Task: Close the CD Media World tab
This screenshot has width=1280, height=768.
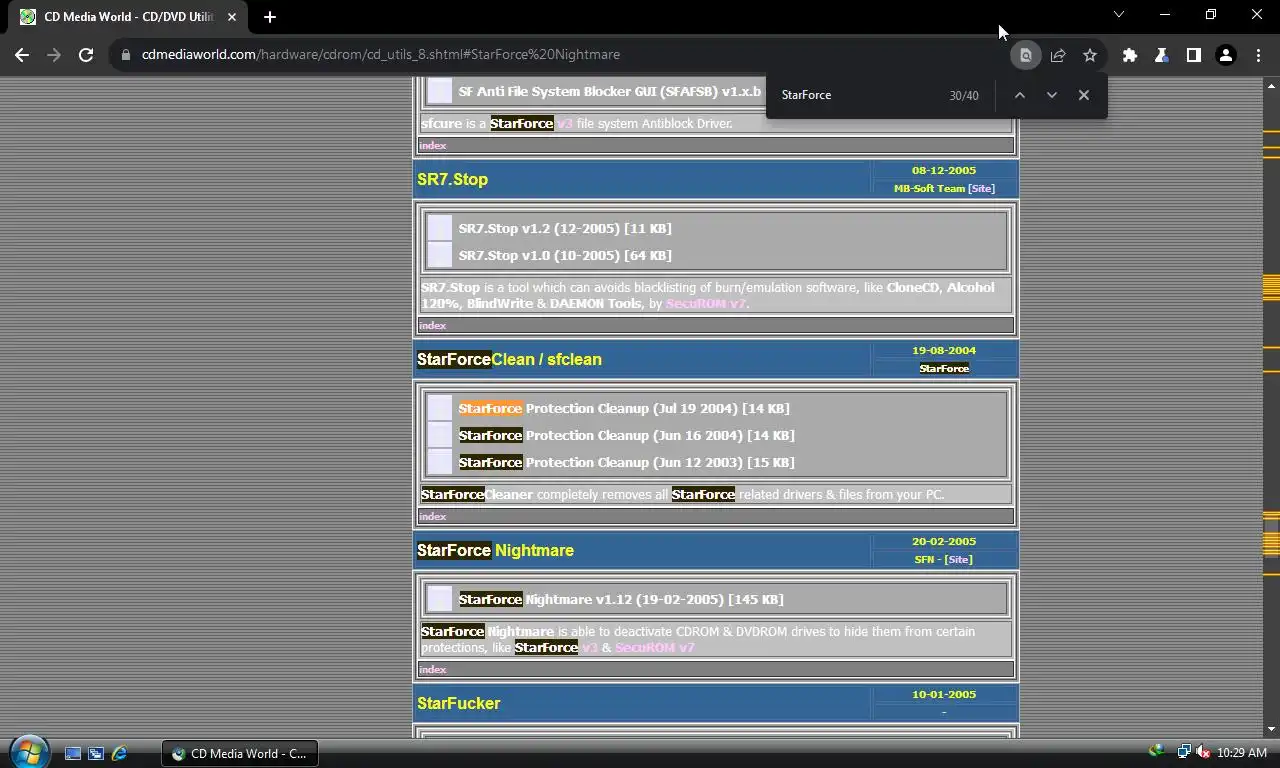Action: tap(232, 17)
